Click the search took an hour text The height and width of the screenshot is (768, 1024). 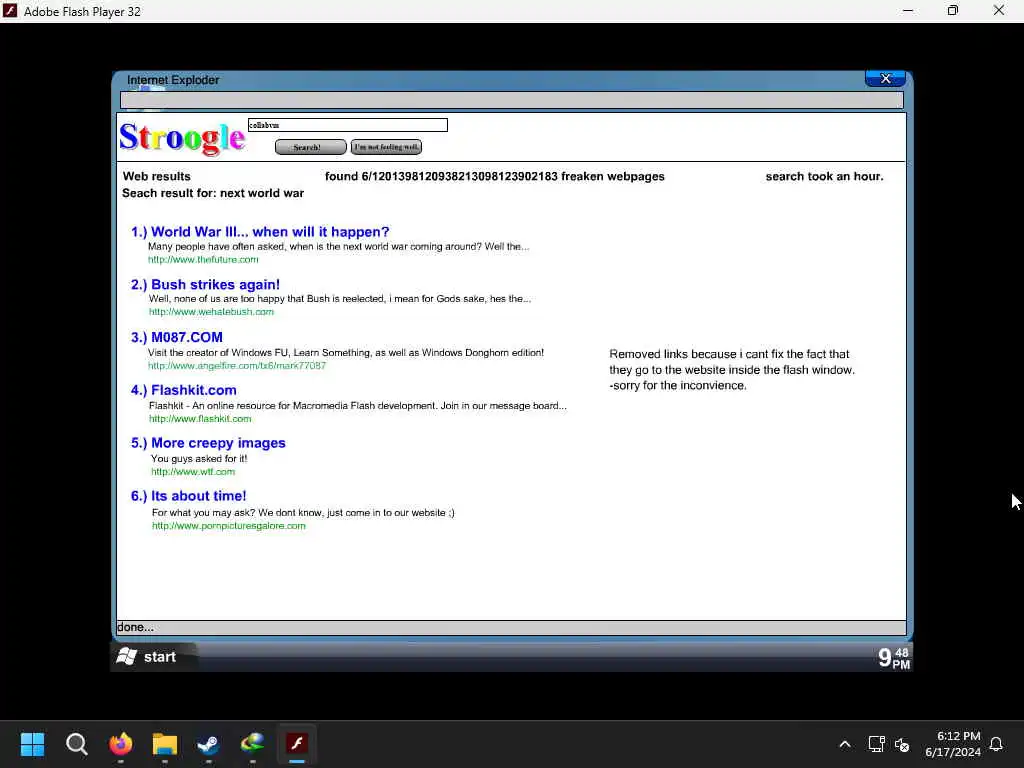824,177
